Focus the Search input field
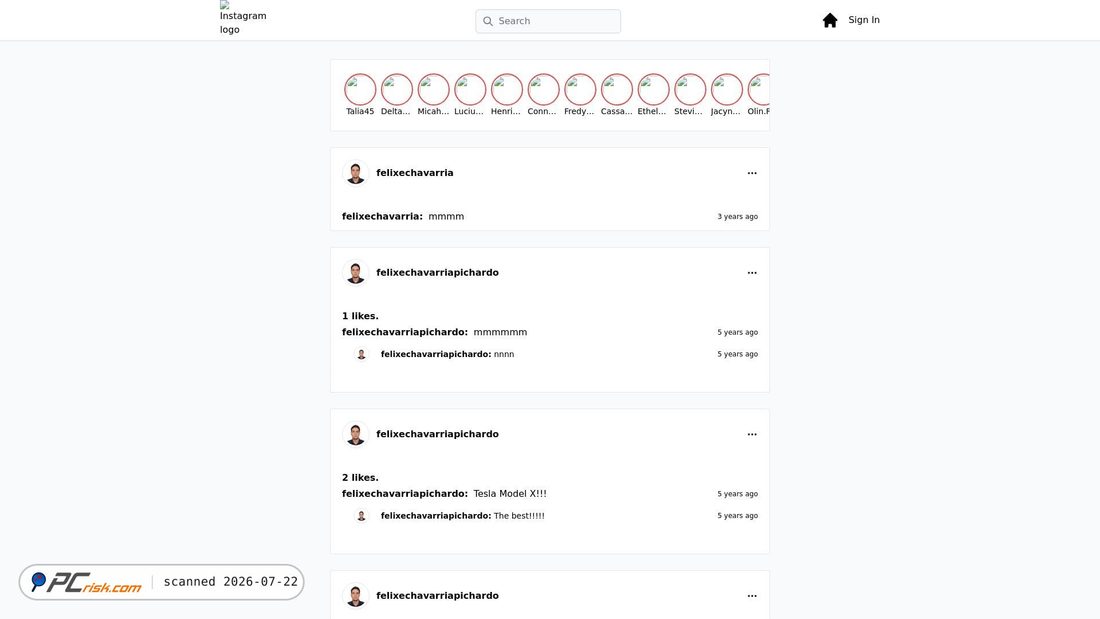The width and height of the screenshot is (1100, 619). pos(548,21)
